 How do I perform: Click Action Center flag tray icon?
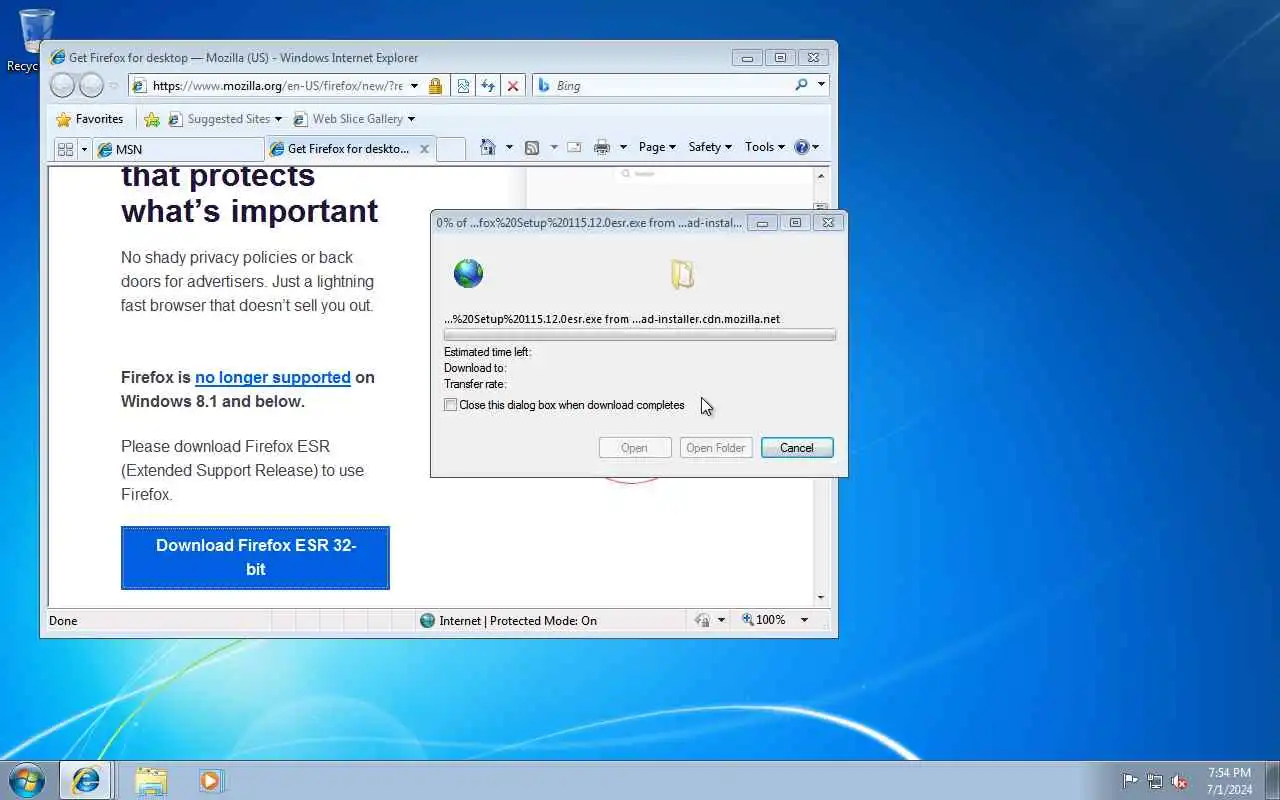pos(1130,781)
